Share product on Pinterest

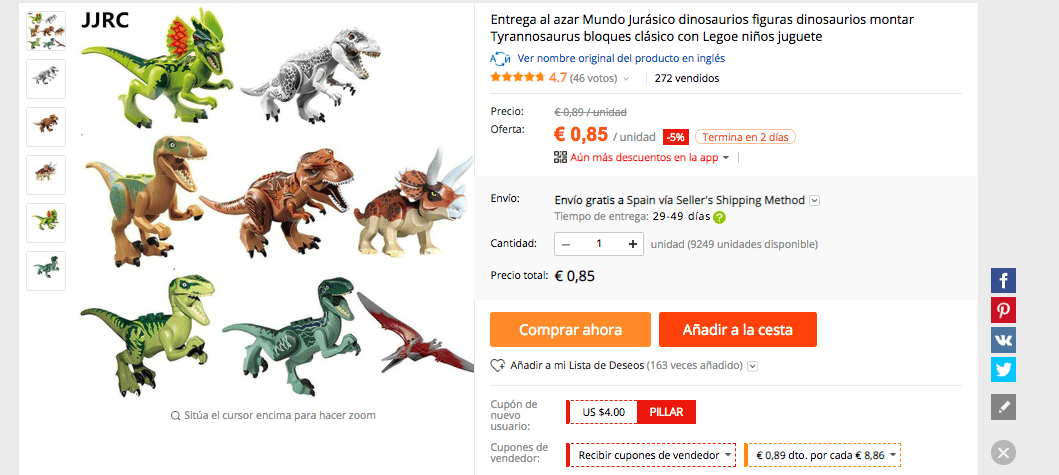coord(1003,310)
